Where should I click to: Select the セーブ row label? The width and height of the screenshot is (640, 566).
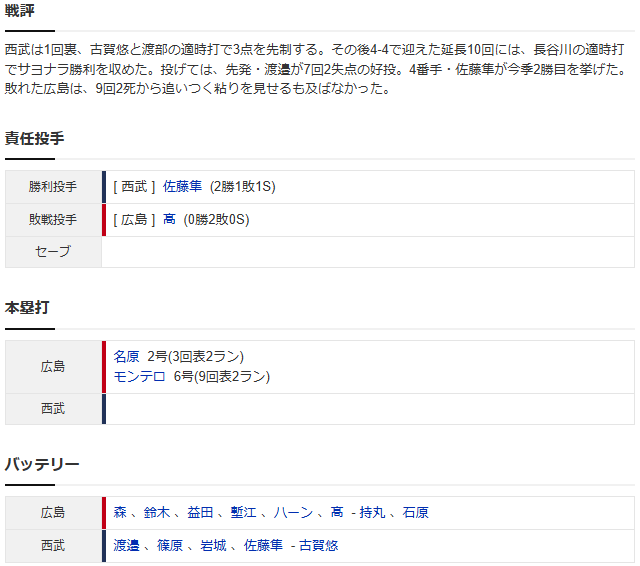[x=53, y=251]
